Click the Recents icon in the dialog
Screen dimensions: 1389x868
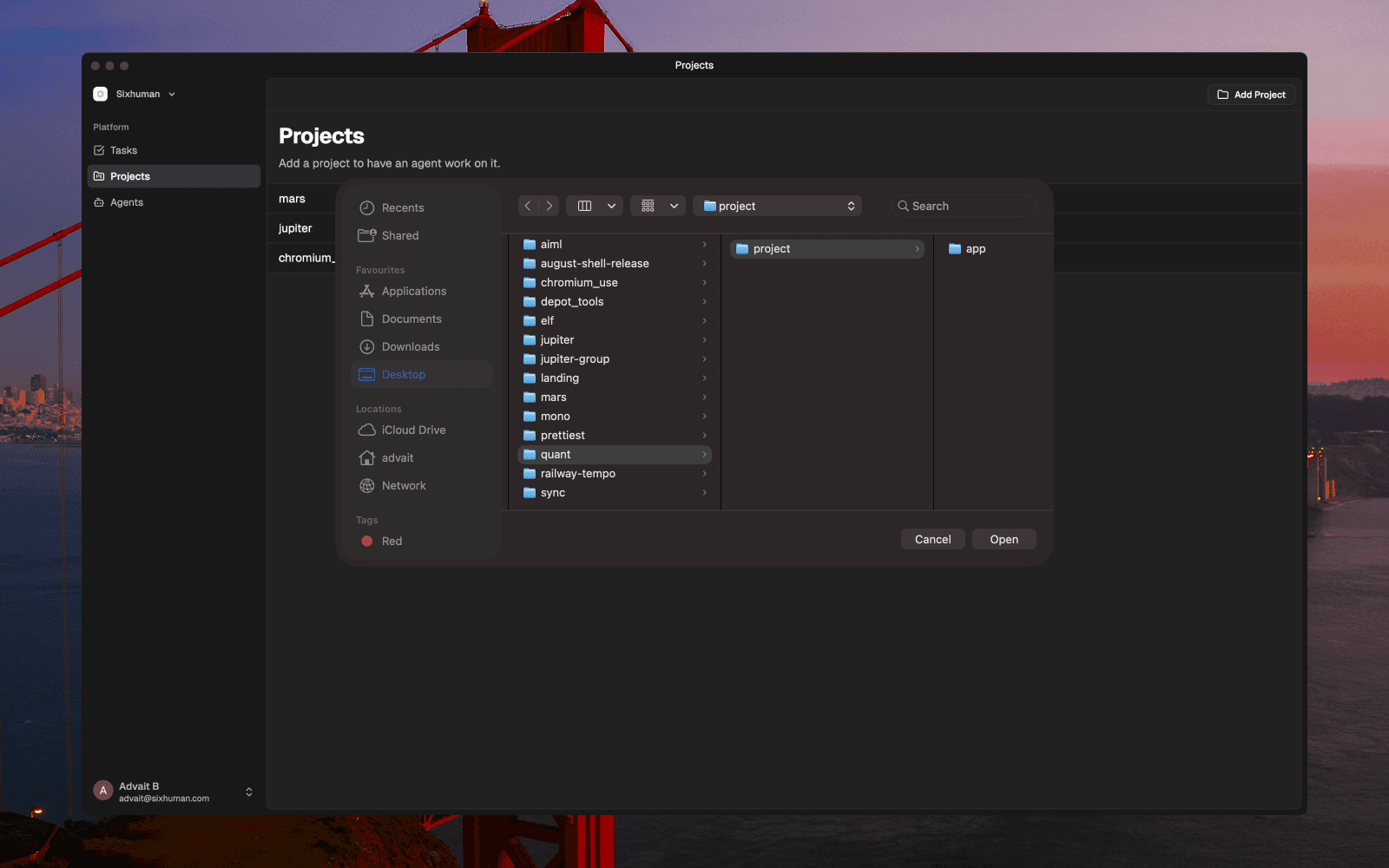(x=366, y=207)
